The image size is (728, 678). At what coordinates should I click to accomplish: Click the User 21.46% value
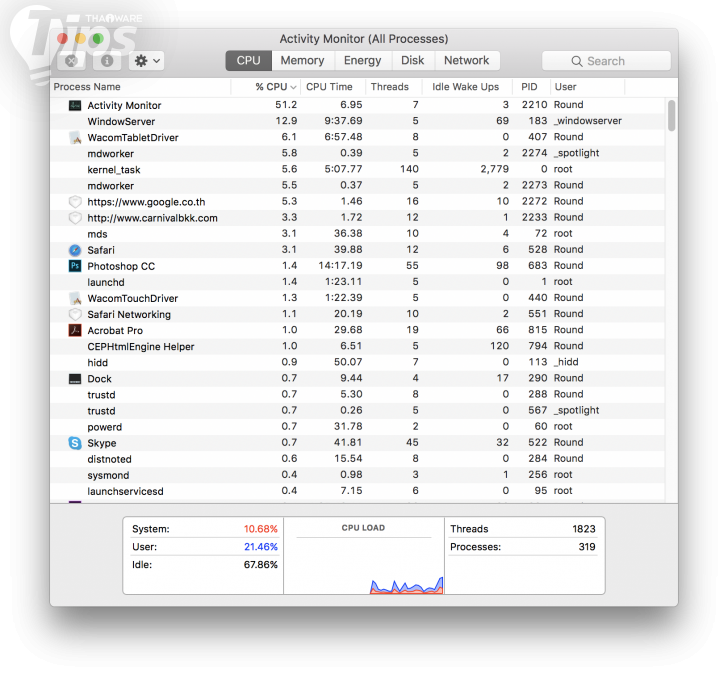[261, 547]
